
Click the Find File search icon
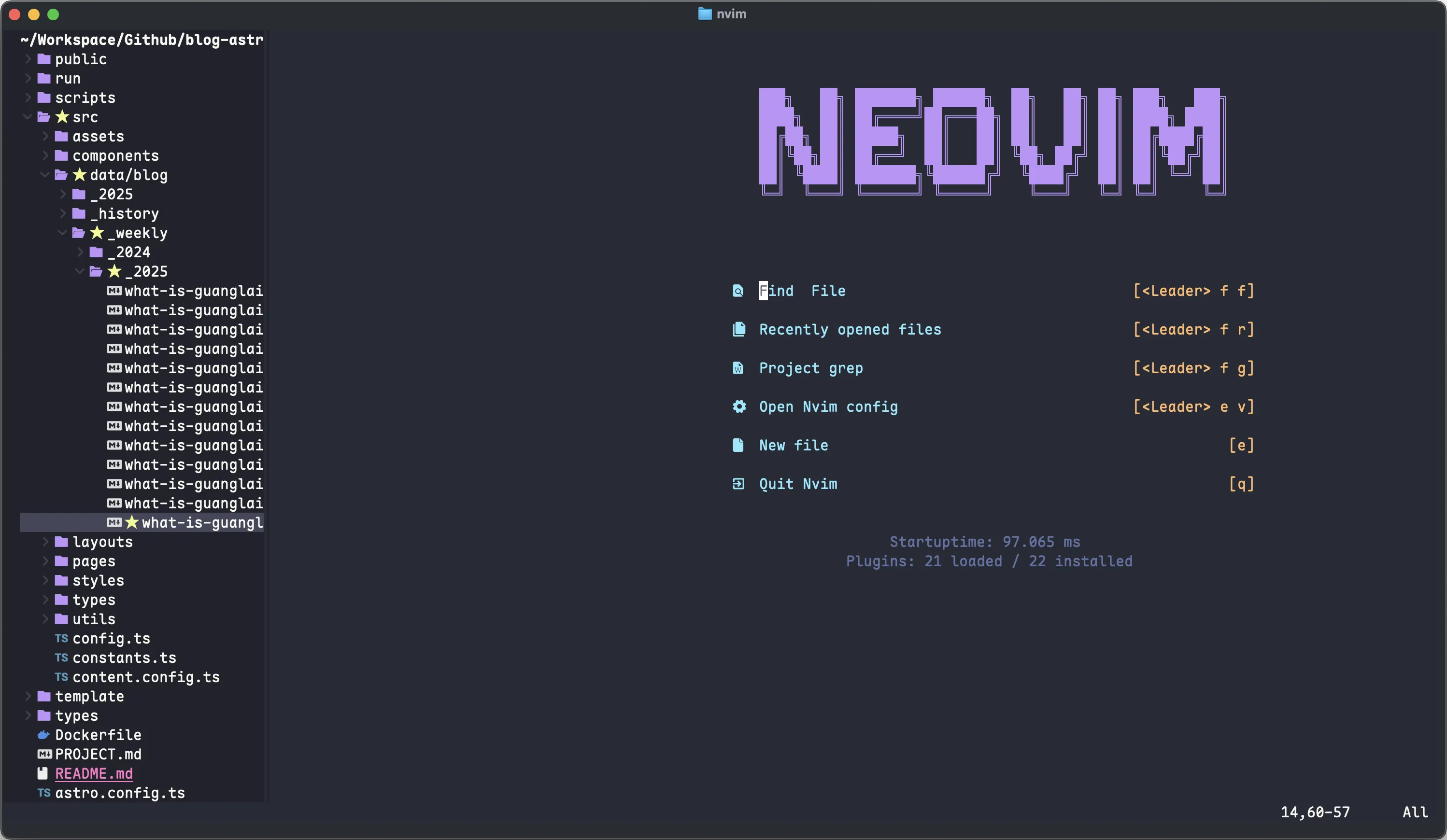click(738, 291)
